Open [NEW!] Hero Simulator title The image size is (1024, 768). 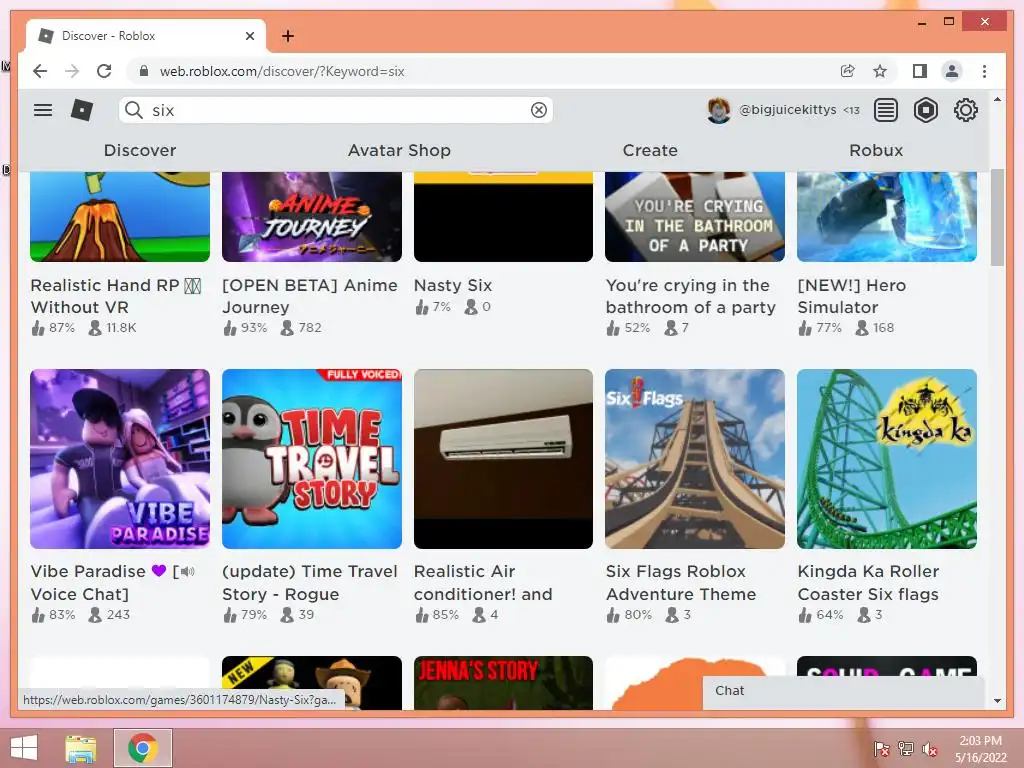tap(851, 296)
